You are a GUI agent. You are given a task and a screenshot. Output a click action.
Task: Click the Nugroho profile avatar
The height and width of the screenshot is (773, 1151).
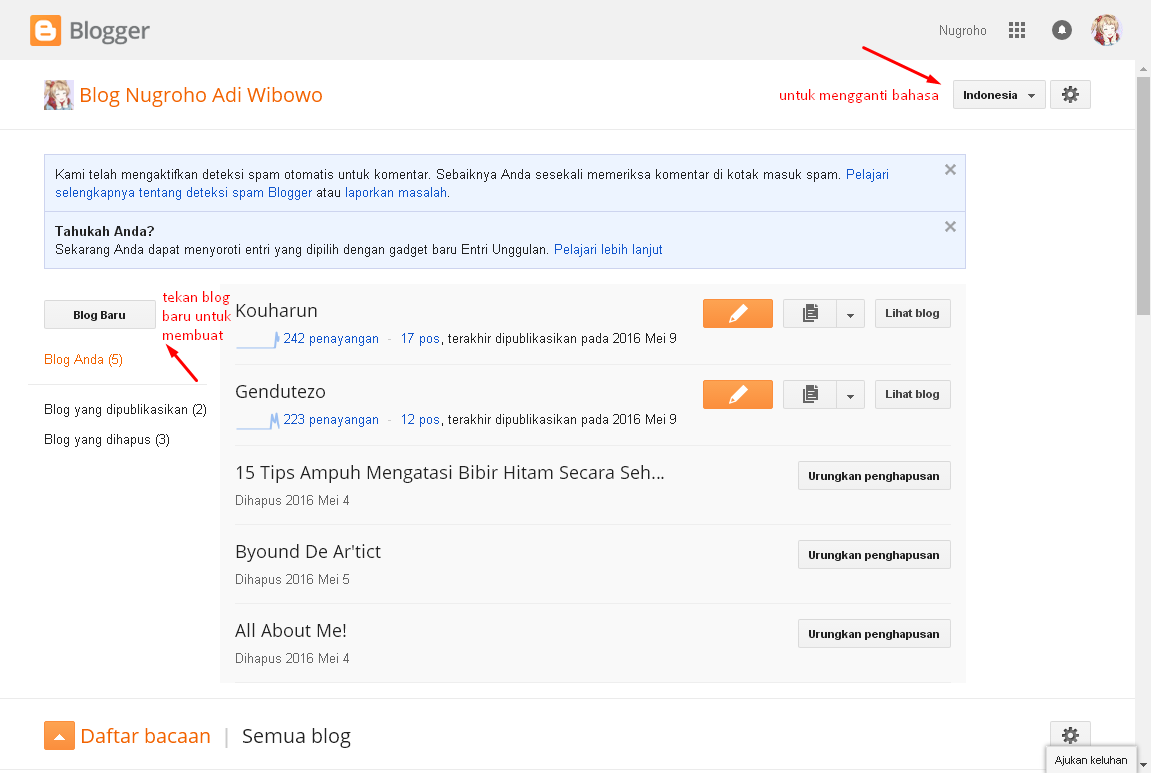[x=1105, y=29]
